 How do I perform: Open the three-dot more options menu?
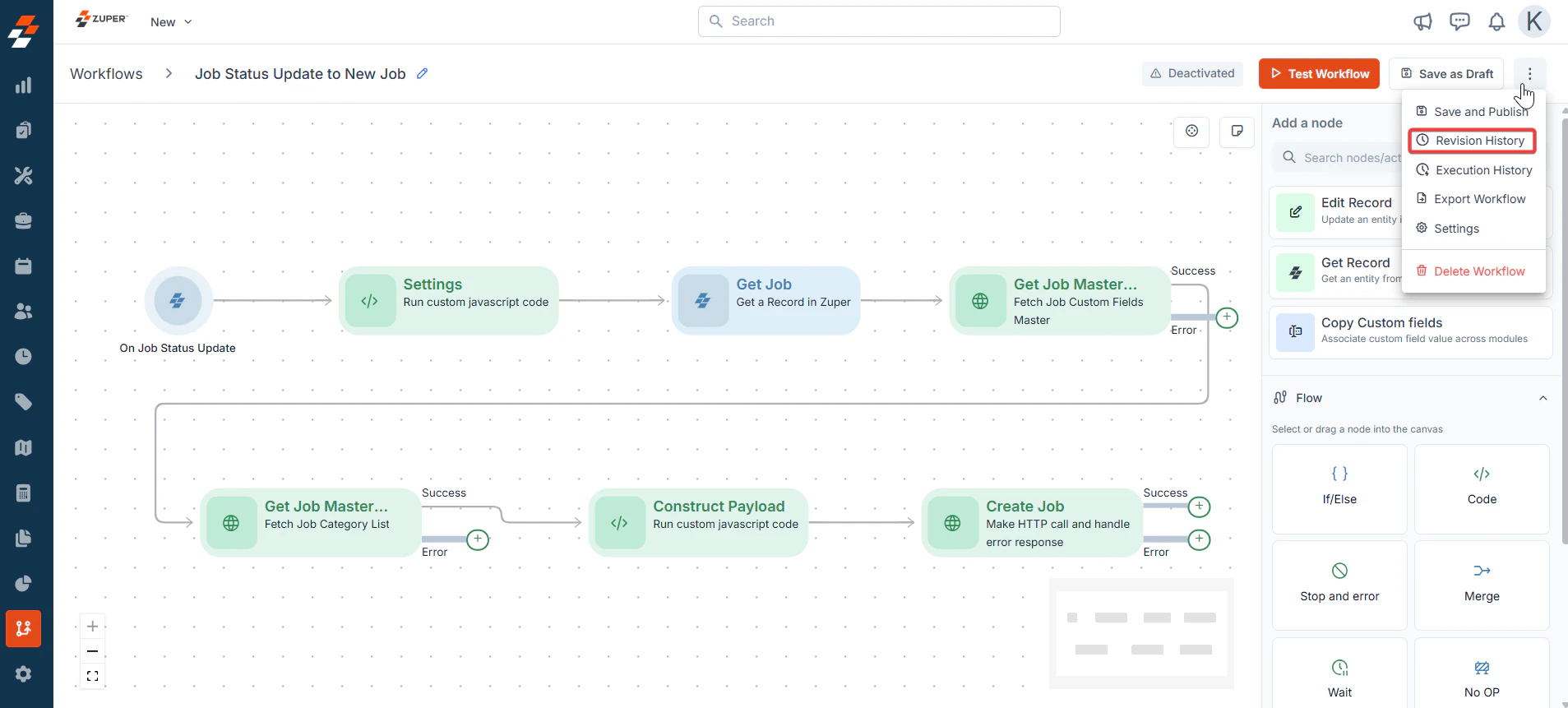1529,74
